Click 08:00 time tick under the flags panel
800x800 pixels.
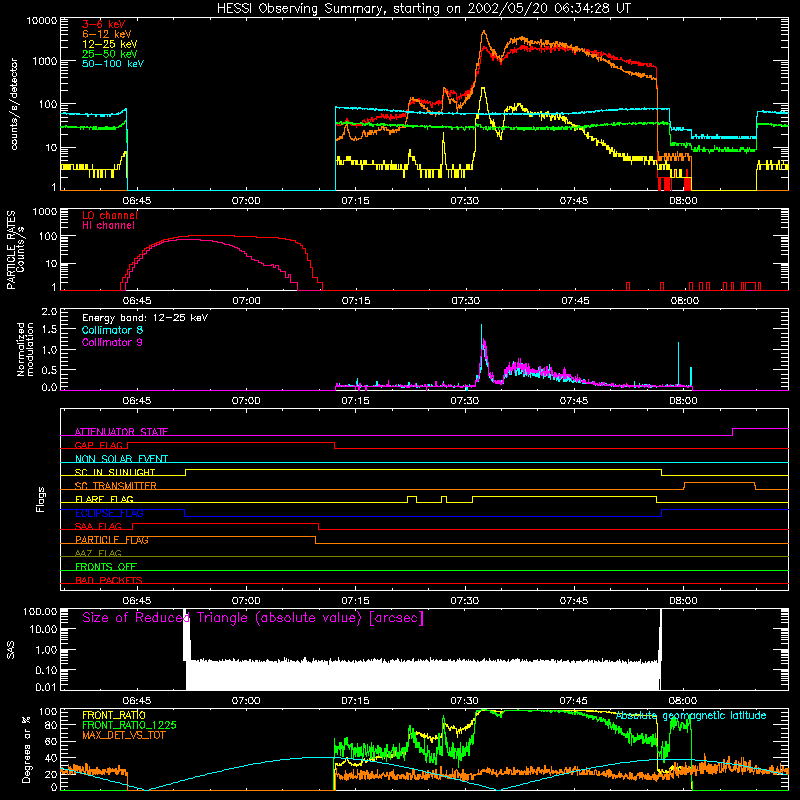684,601
